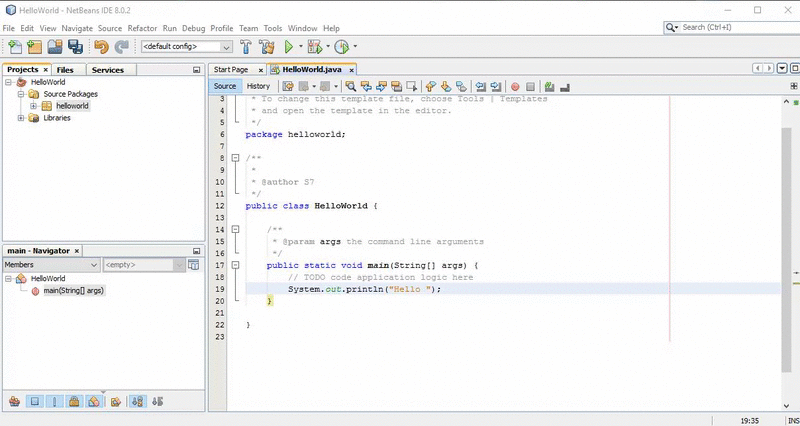Toggle Show Inner Classes in Navigator

(93, 402)
